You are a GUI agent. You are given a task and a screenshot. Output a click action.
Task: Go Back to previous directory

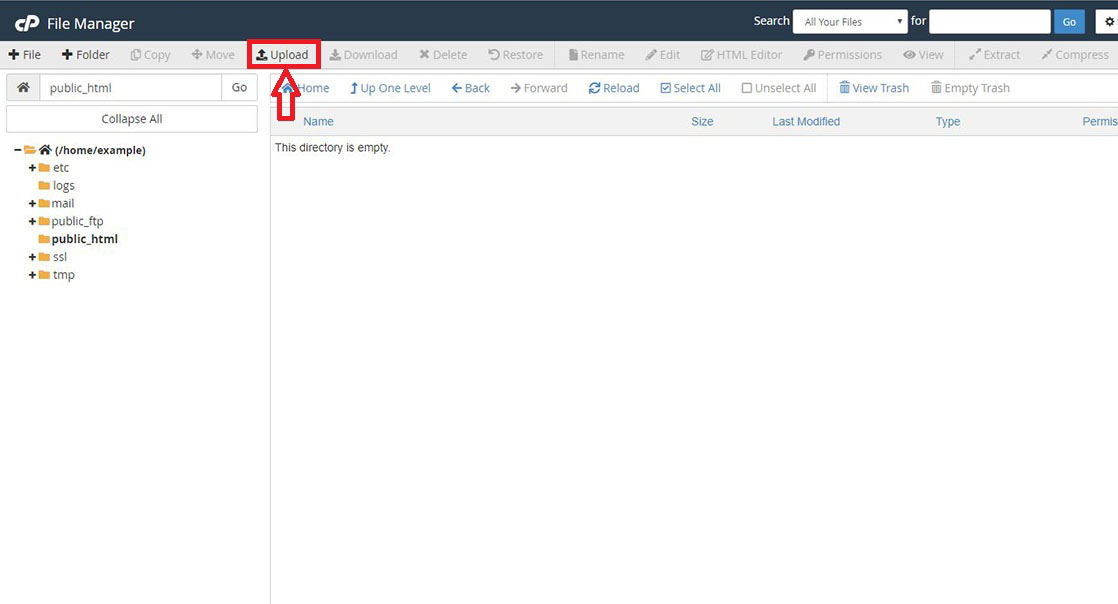pyautogui.click(x=471, y=88)
